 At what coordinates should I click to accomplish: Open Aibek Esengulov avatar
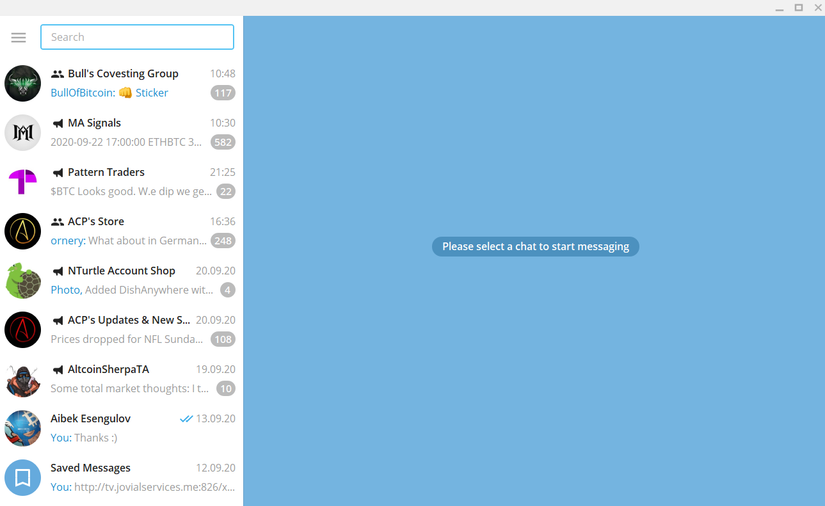tap(23, 428)
